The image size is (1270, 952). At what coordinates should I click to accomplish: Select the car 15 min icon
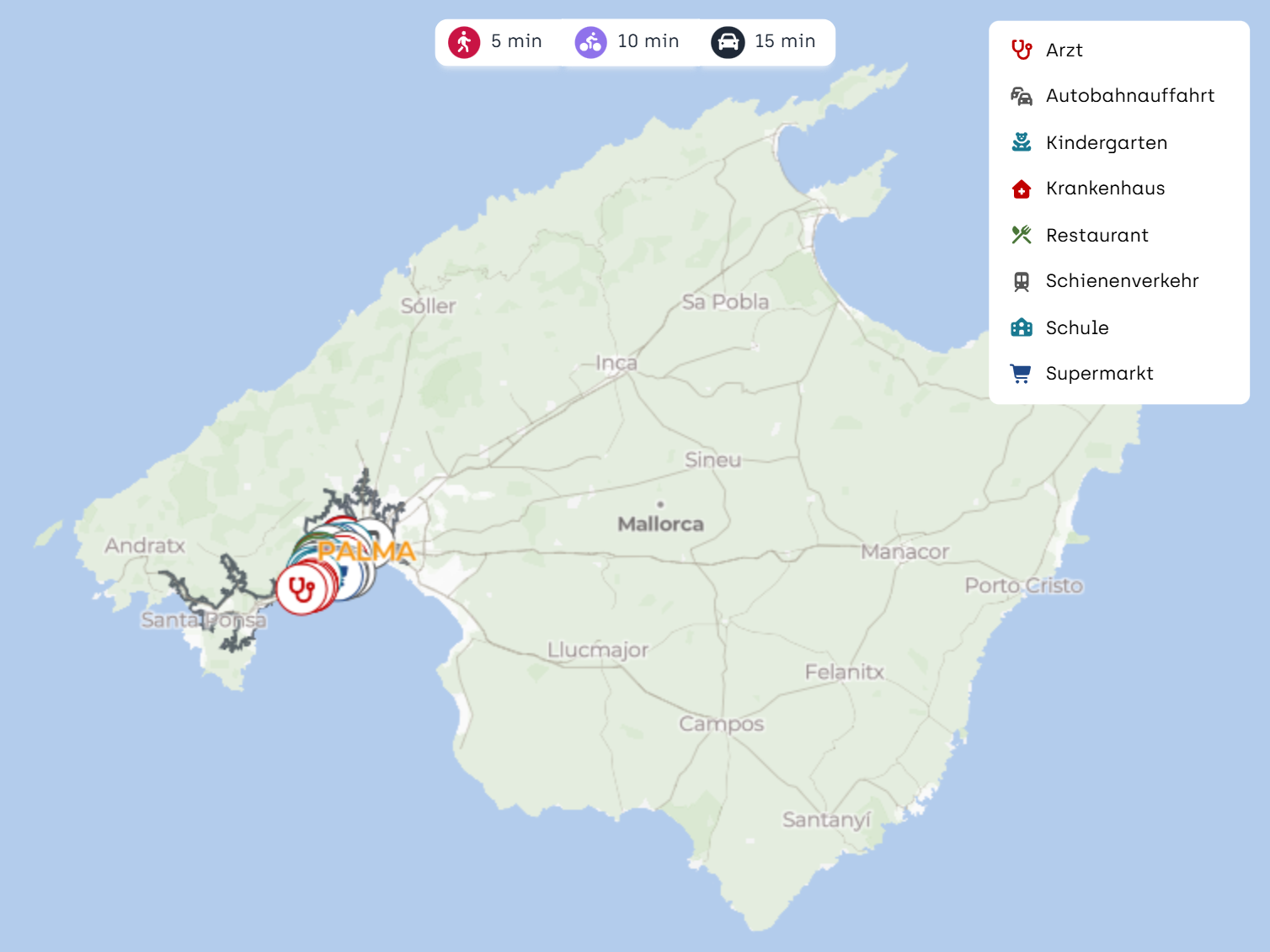728,42
